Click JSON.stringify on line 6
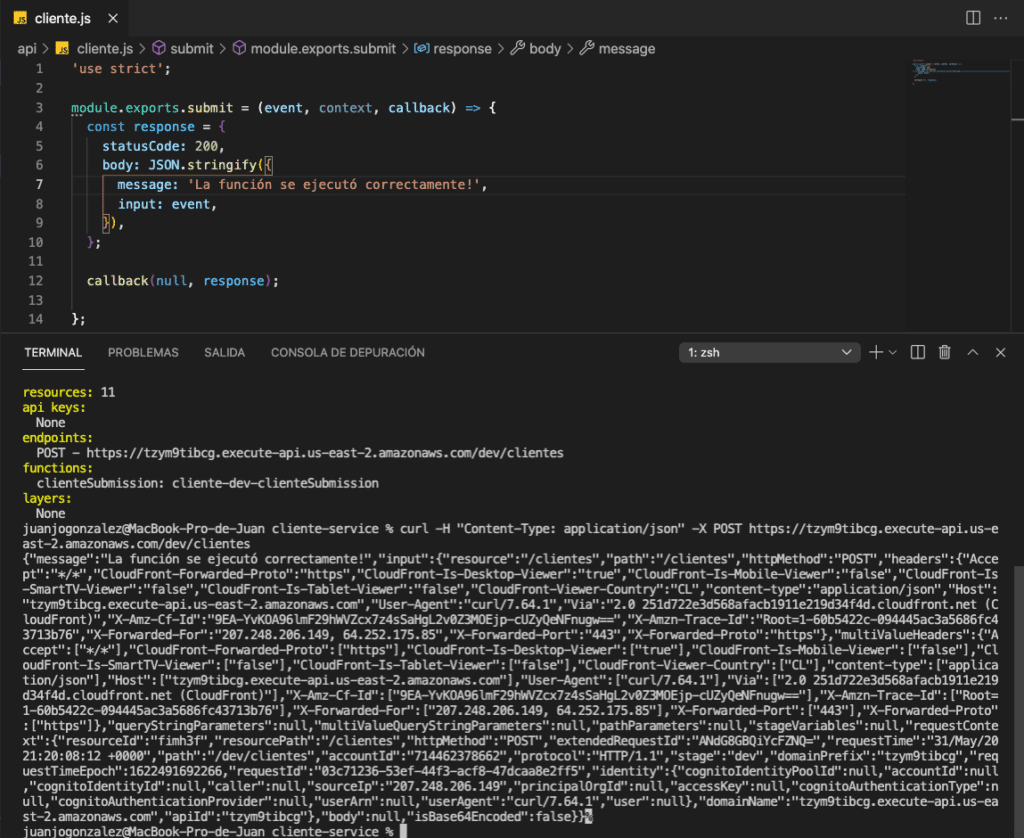 point(202,165)
